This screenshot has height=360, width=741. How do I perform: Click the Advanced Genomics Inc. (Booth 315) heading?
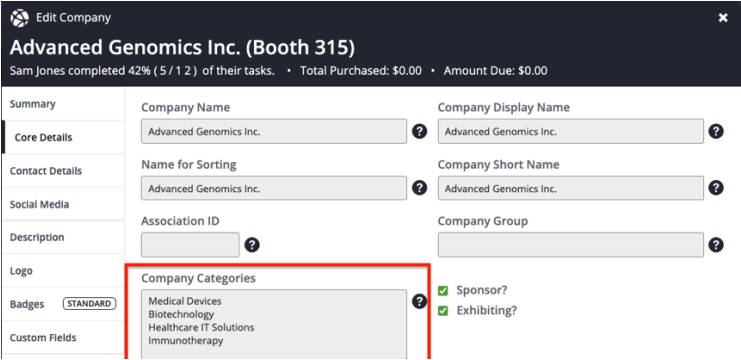tap(182, 48)
